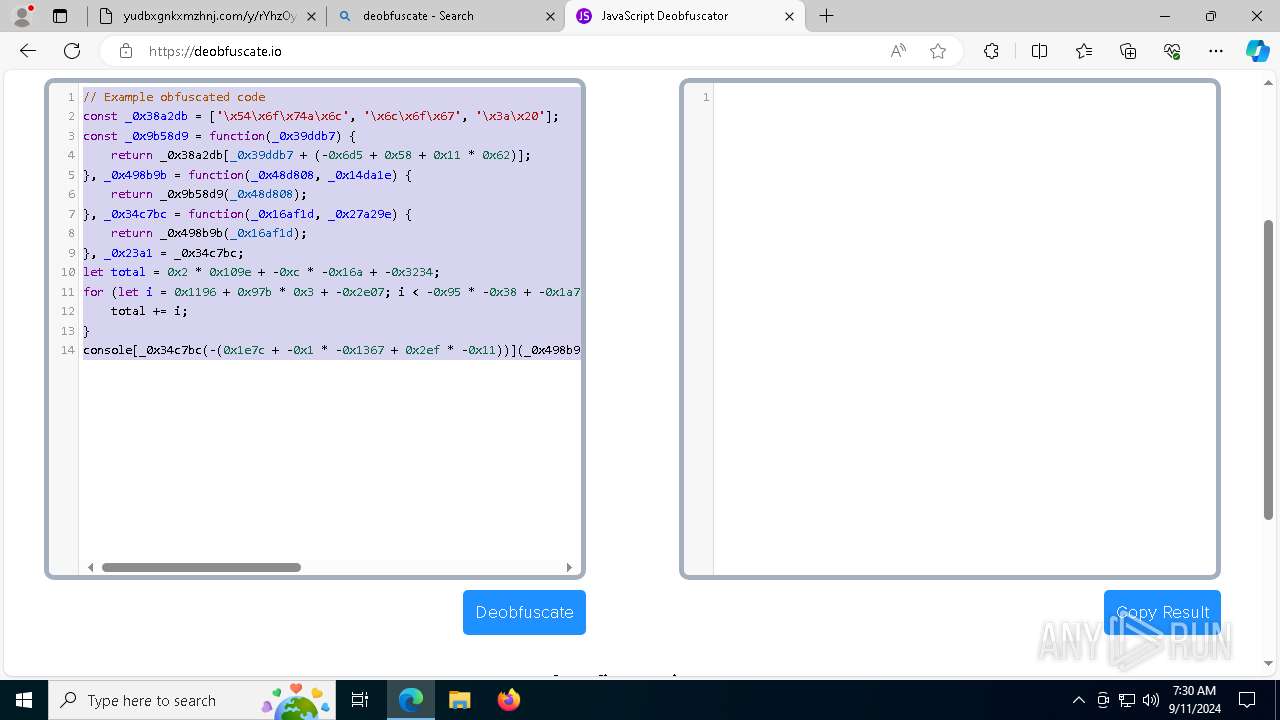Click the page scroll down arrow

[x=1268, y=663]
